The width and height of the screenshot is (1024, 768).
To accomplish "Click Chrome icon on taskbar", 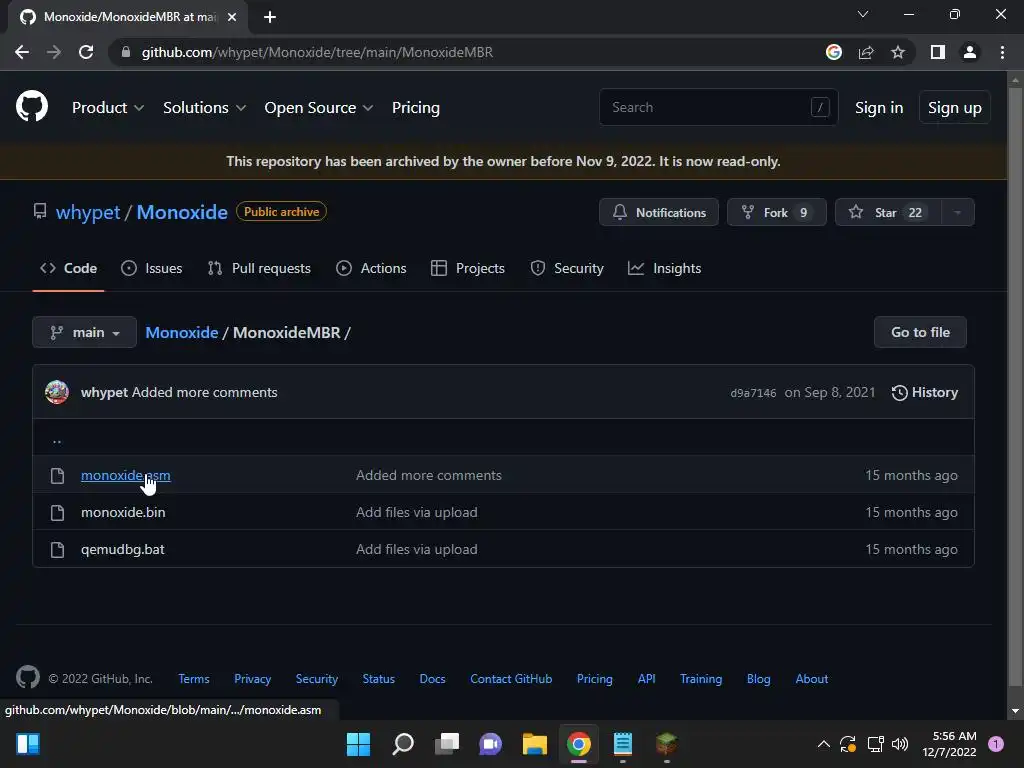I will 579,744.
